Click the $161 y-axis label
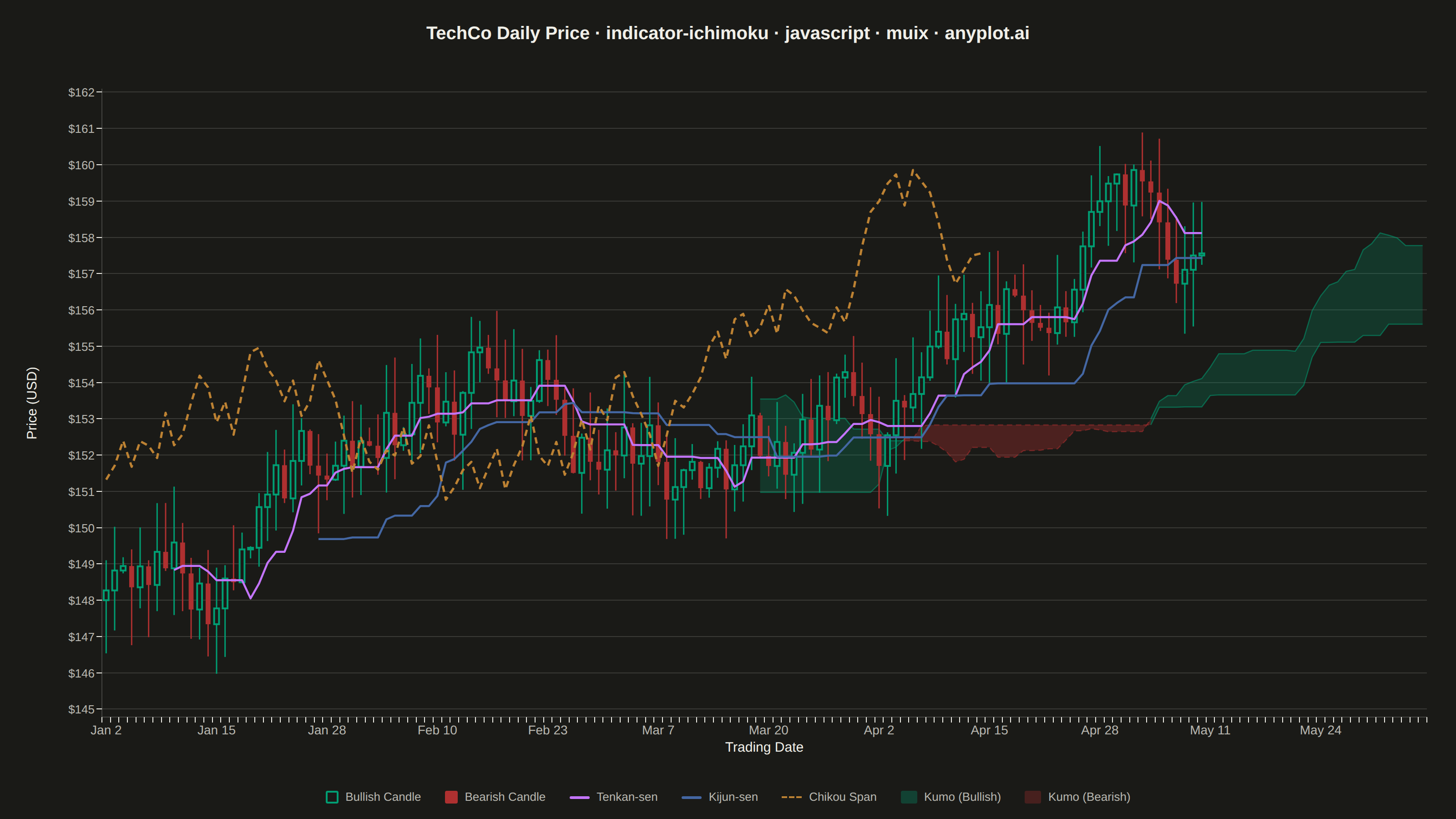 (x=81, y=129)
